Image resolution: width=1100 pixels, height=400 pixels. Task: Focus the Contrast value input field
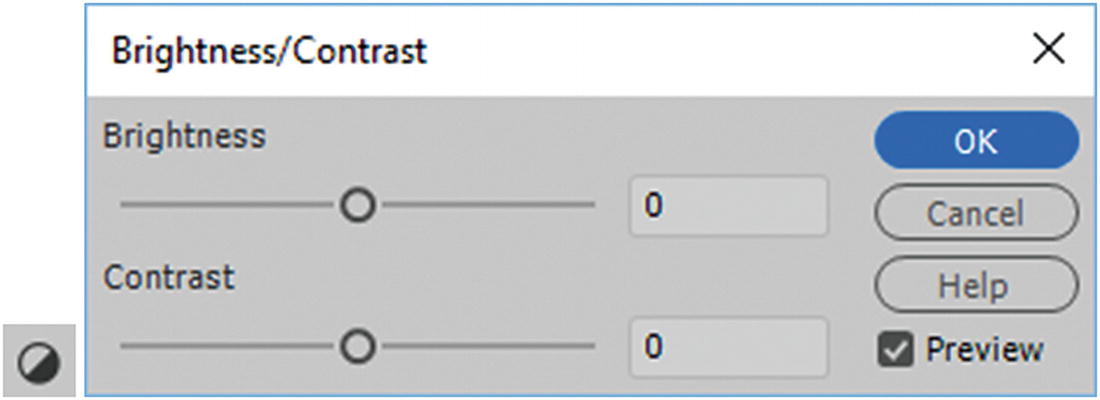[728, 347]
